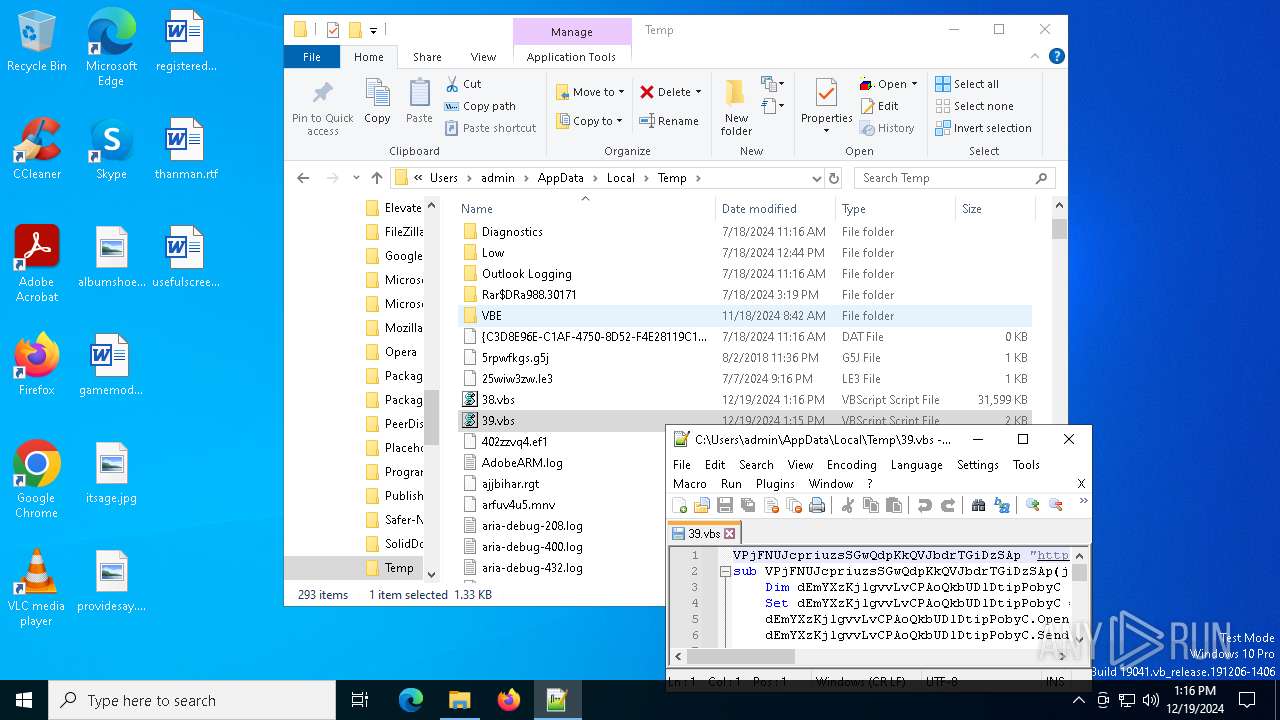
Task: Click Undo arrow in Notepad++ toolbar
Action: (924, 506)
